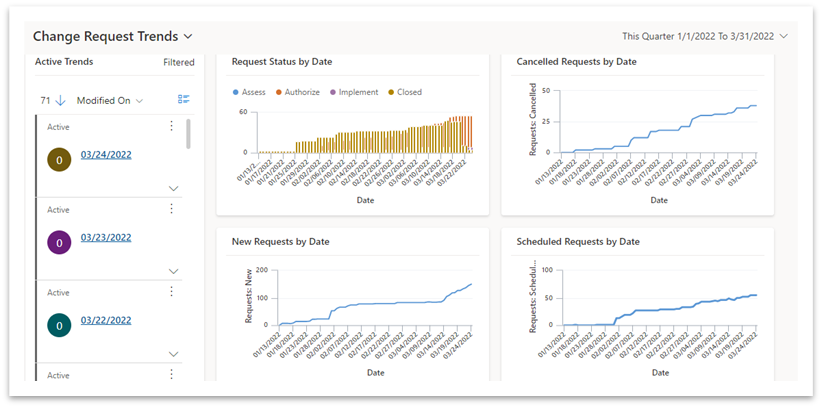This screenshot has height=408, width=822.
Task: Toggle the Authorize legend series
Action: pos(297,92)
